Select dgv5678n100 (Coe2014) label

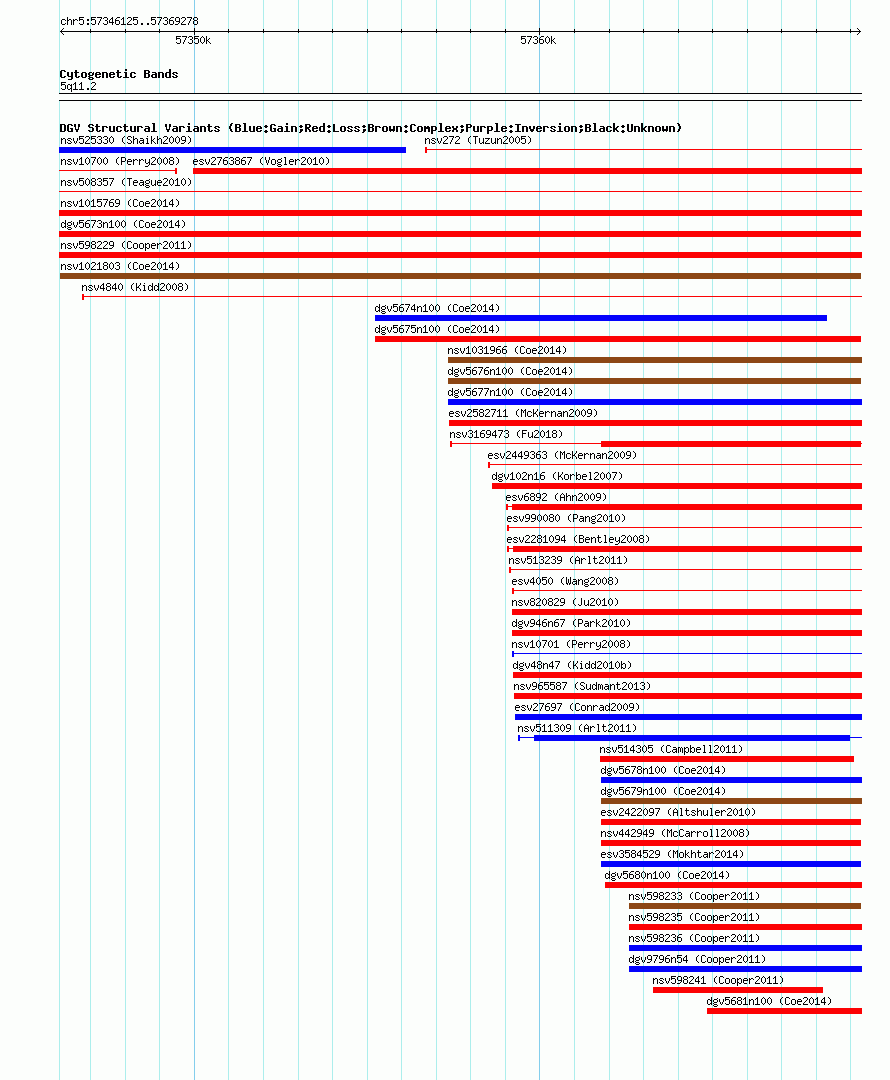(x=663, y=771)
